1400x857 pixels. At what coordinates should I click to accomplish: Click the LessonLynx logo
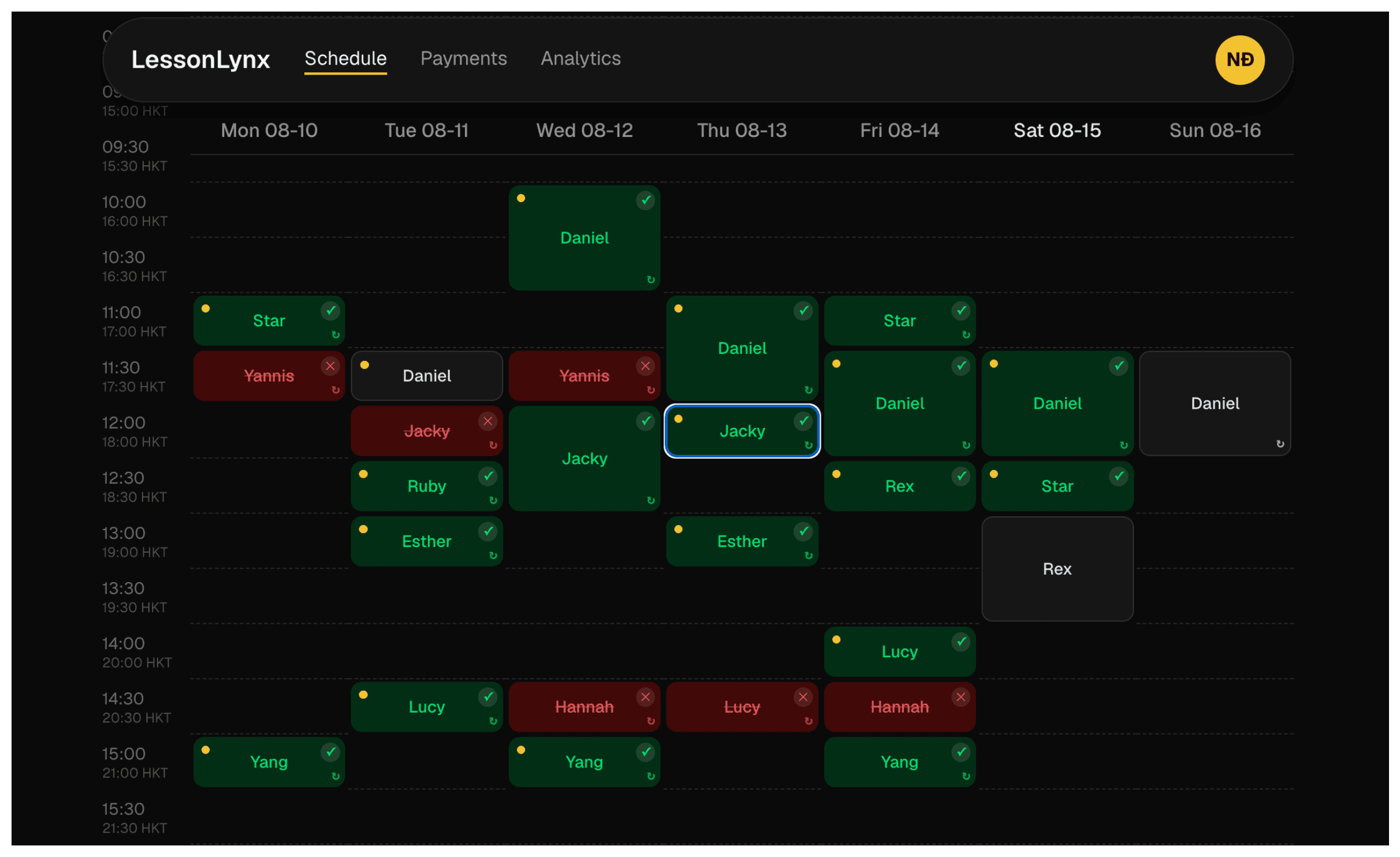tap(200, 59)
